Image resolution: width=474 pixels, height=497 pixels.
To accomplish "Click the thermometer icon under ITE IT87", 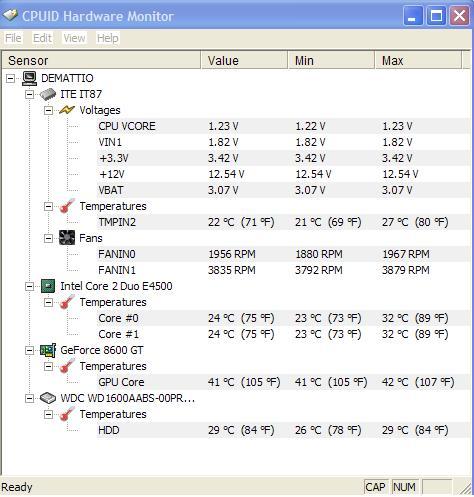I will click(67, 206).
